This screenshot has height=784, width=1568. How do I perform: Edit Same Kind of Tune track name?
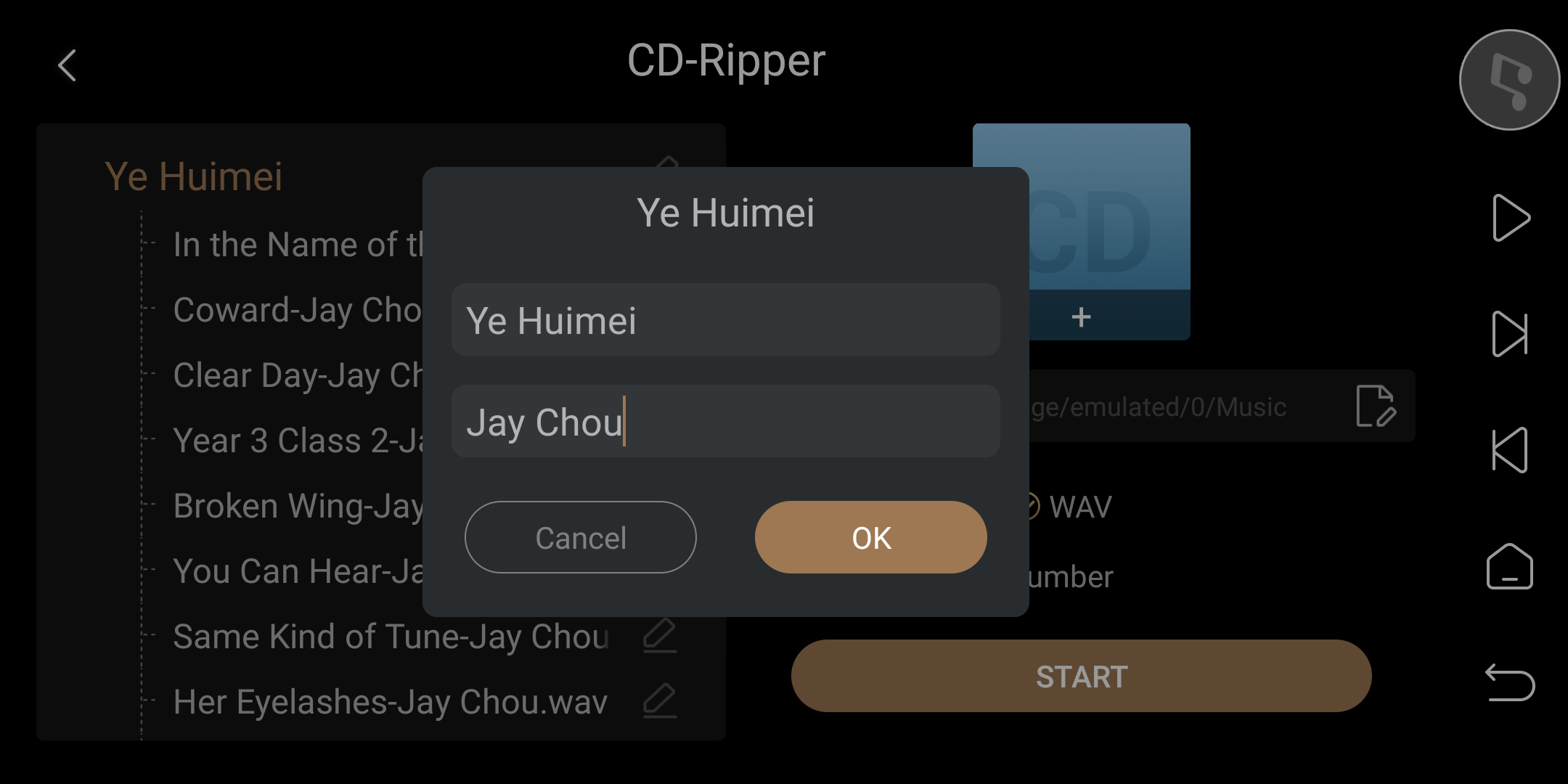pos(660,636)
